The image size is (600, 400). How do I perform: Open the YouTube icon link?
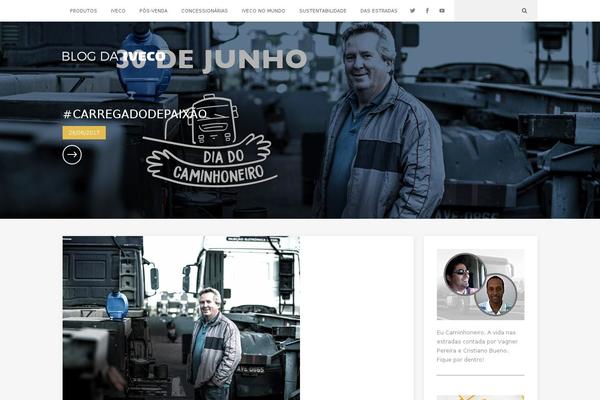point(442,11)
